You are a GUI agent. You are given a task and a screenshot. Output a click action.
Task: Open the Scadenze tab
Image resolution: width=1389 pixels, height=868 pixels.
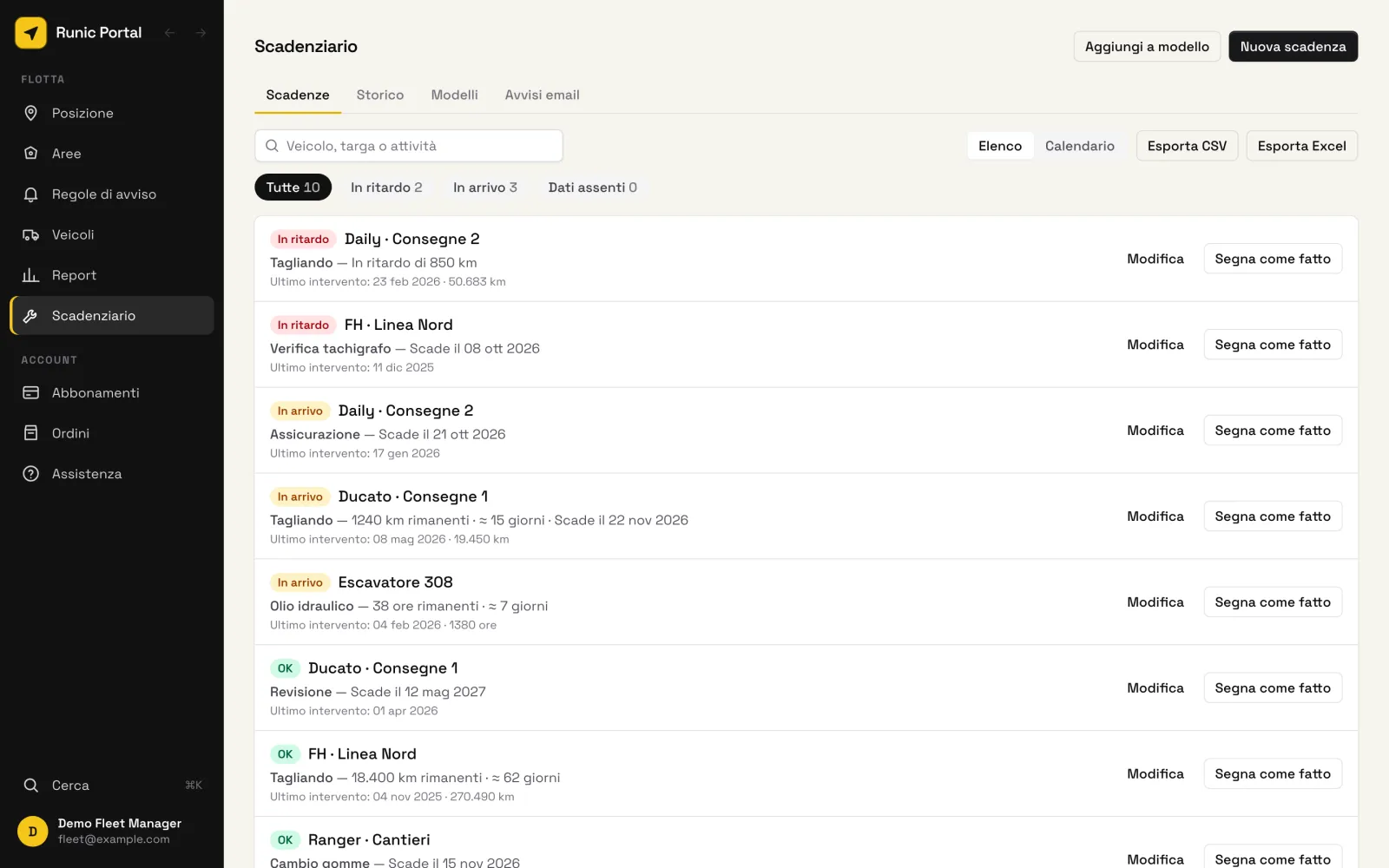[x=298, y=95]
